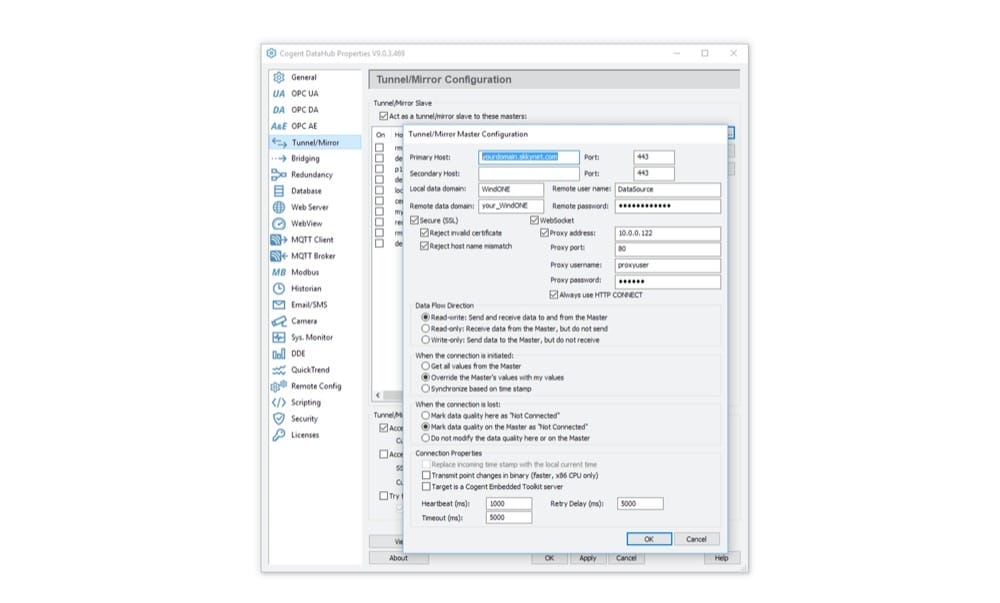Click the Web Server globe icon
Image resolution: width=1000 pixels, height=603 pixels.
coord(279,207)
